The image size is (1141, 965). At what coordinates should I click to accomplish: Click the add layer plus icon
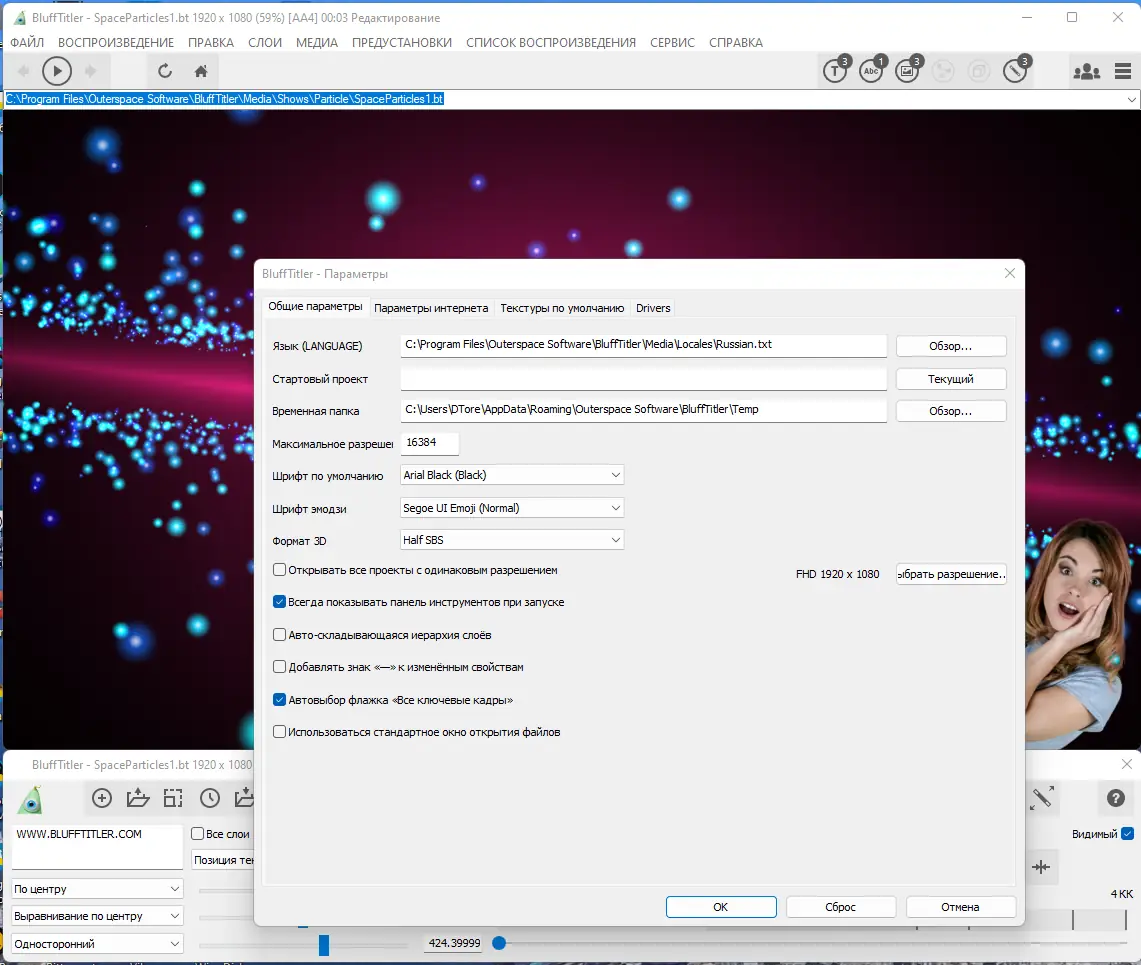tap(102, 798)
